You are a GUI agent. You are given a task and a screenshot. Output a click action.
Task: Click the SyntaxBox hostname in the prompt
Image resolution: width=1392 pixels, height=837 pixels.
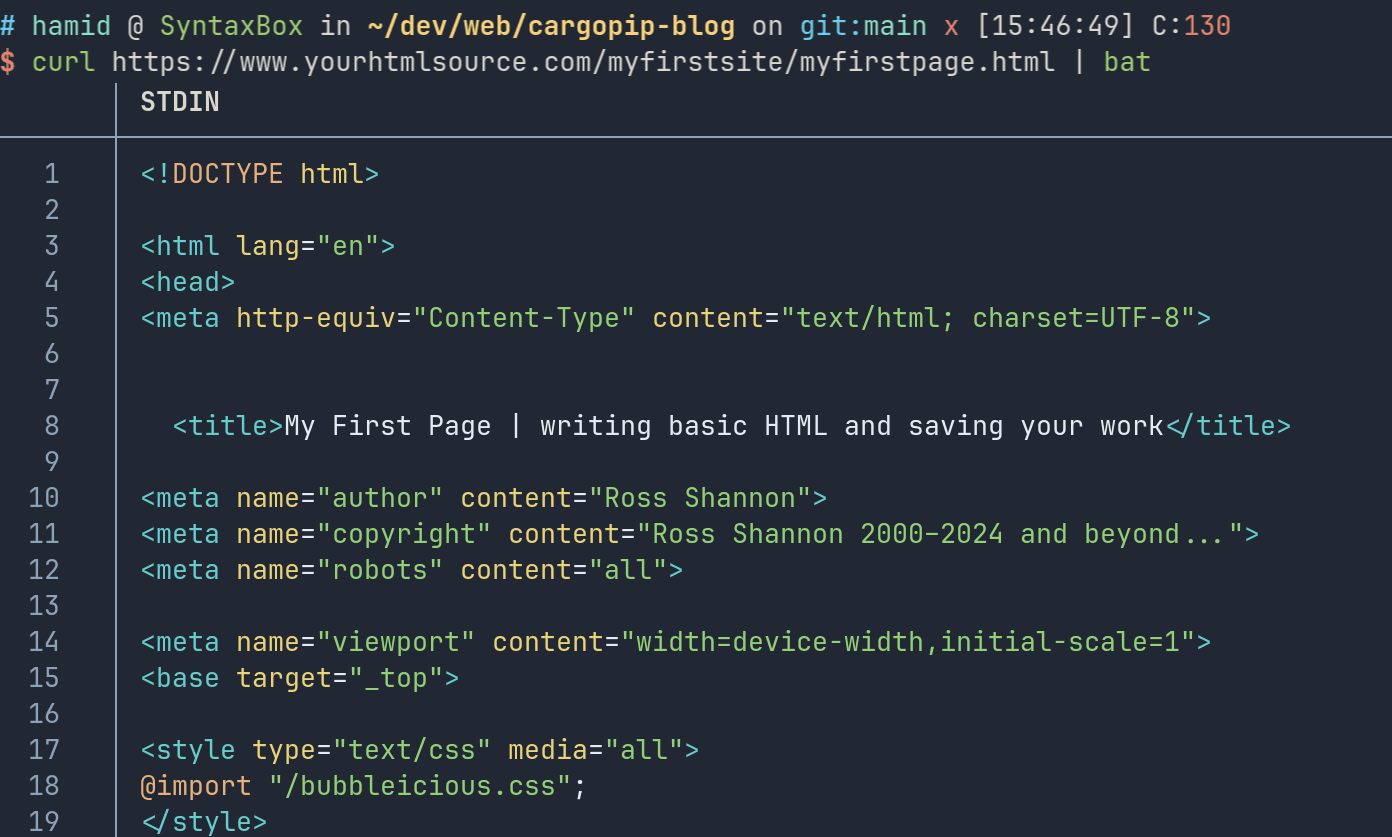coord(233,26)
